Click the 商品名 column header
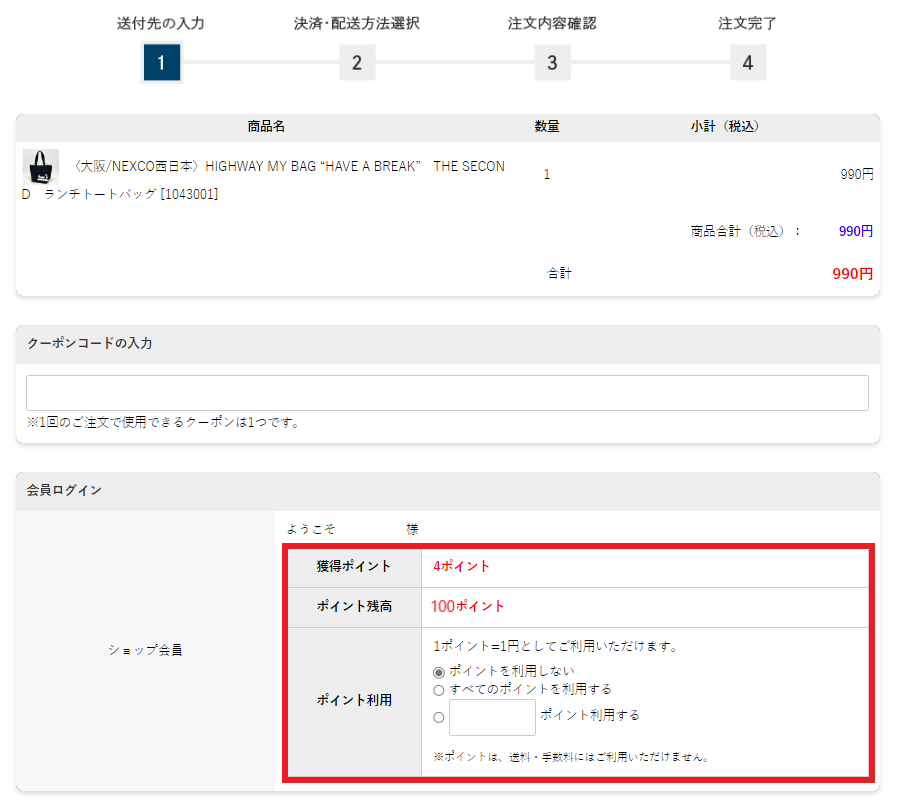Image resolution: width=903 pixels, height=805 pixels. 266,126
